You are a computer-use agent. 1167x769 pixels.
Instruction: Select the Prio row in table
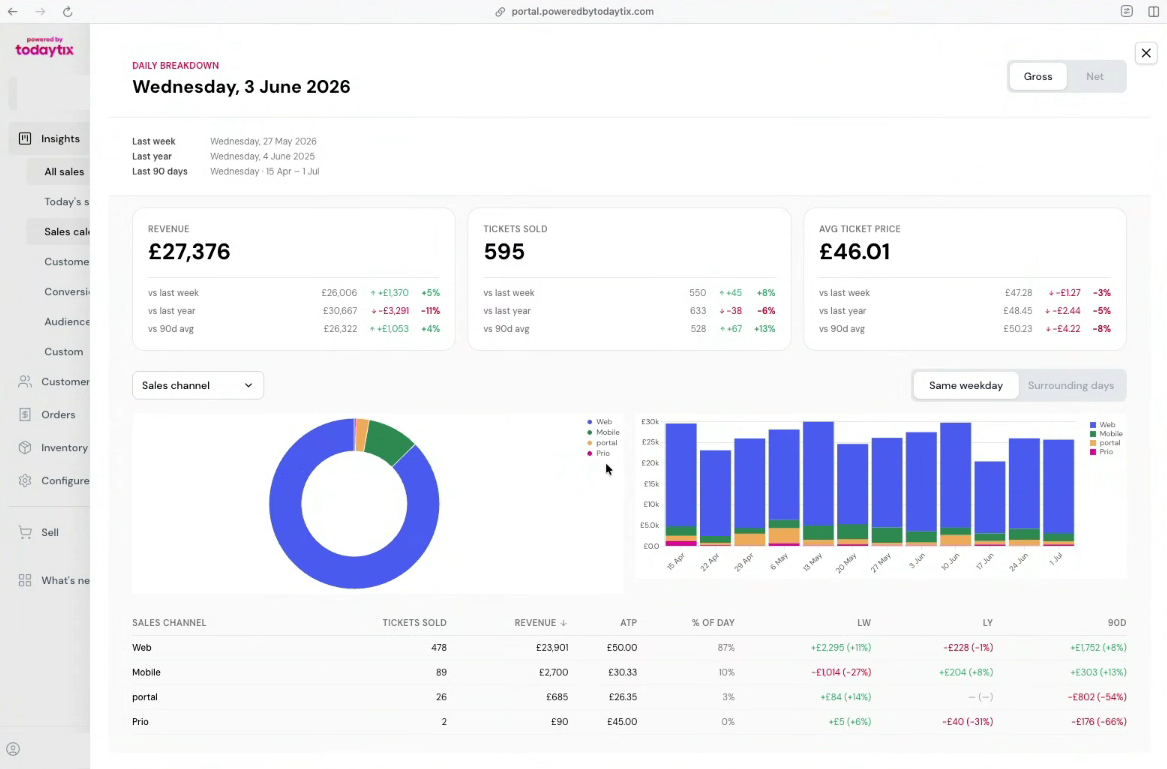629,722
